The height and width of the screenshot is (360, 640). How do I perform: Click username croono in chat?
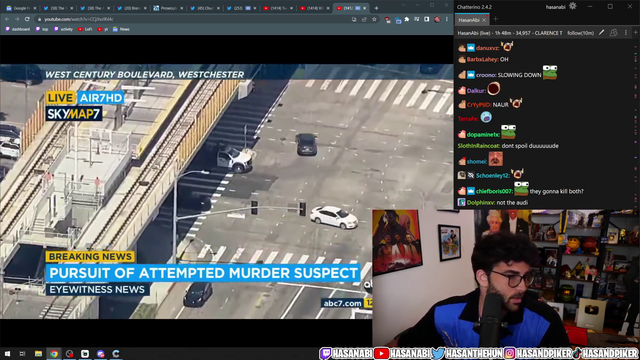[486, 75]
